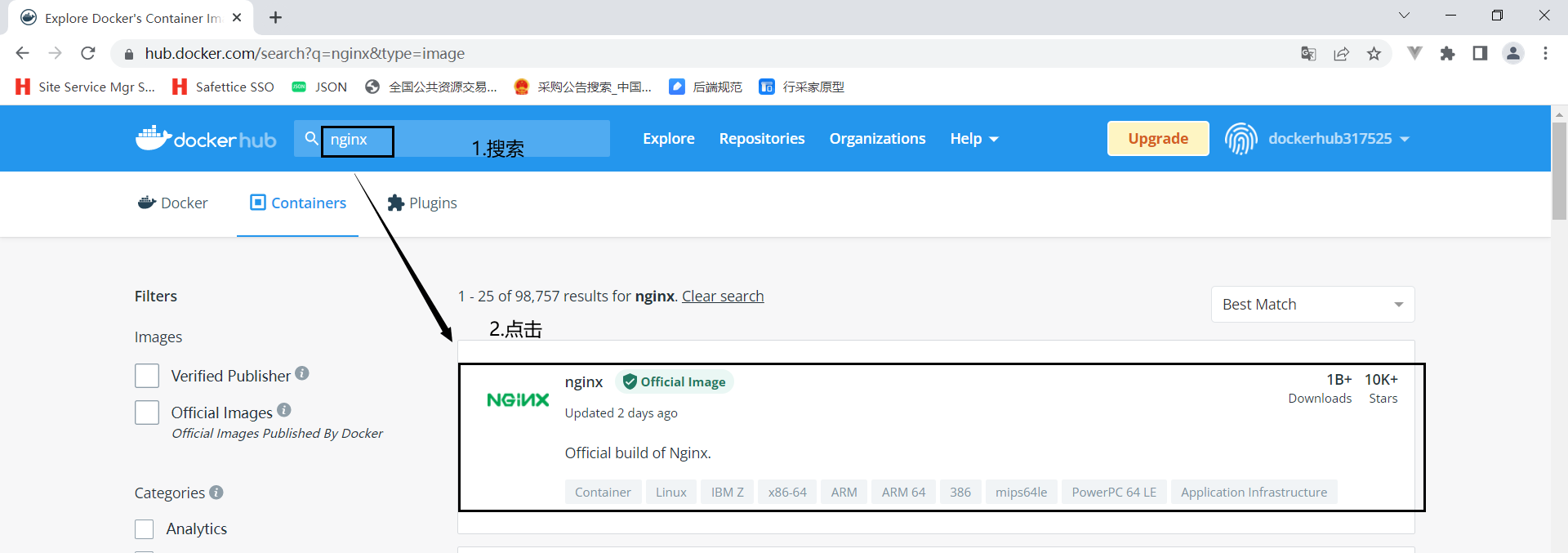Click the Clear search link
The image size is (1568, 553).
click(723, 296)
